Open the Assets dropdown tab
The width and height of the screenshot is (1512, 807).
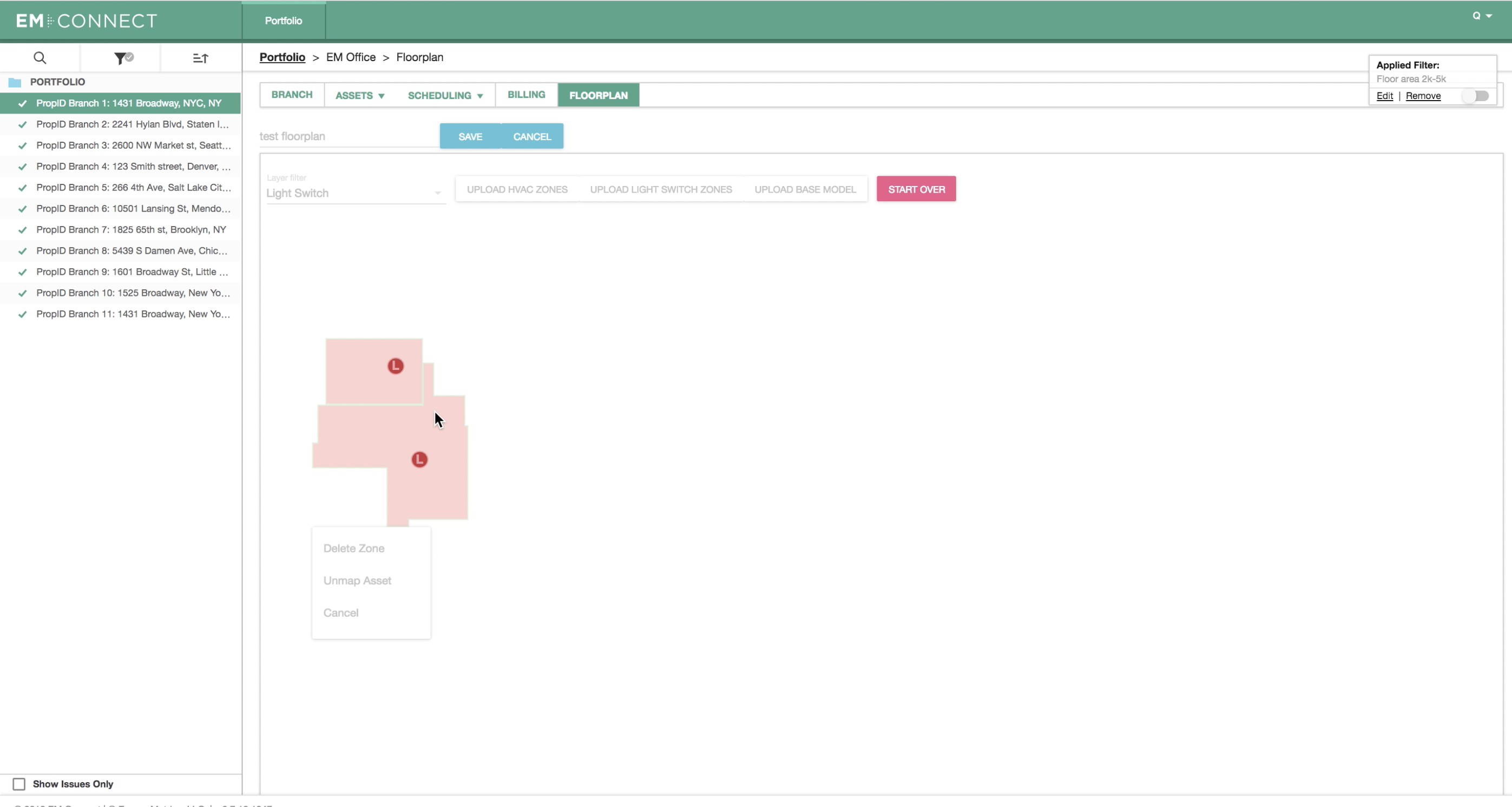[x=360, y=96]
